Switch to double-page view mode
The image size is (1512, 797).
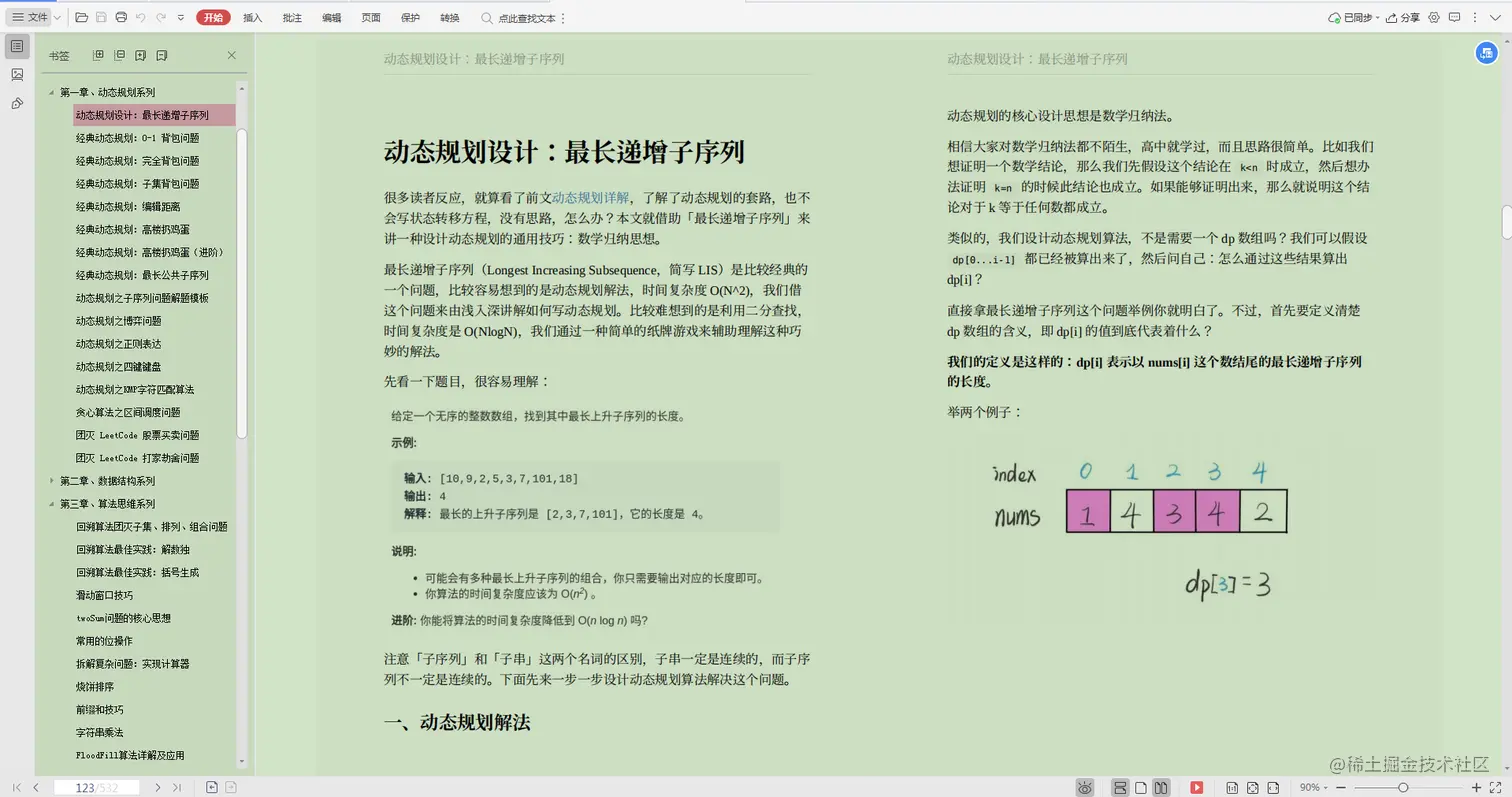click(1160, 788)
